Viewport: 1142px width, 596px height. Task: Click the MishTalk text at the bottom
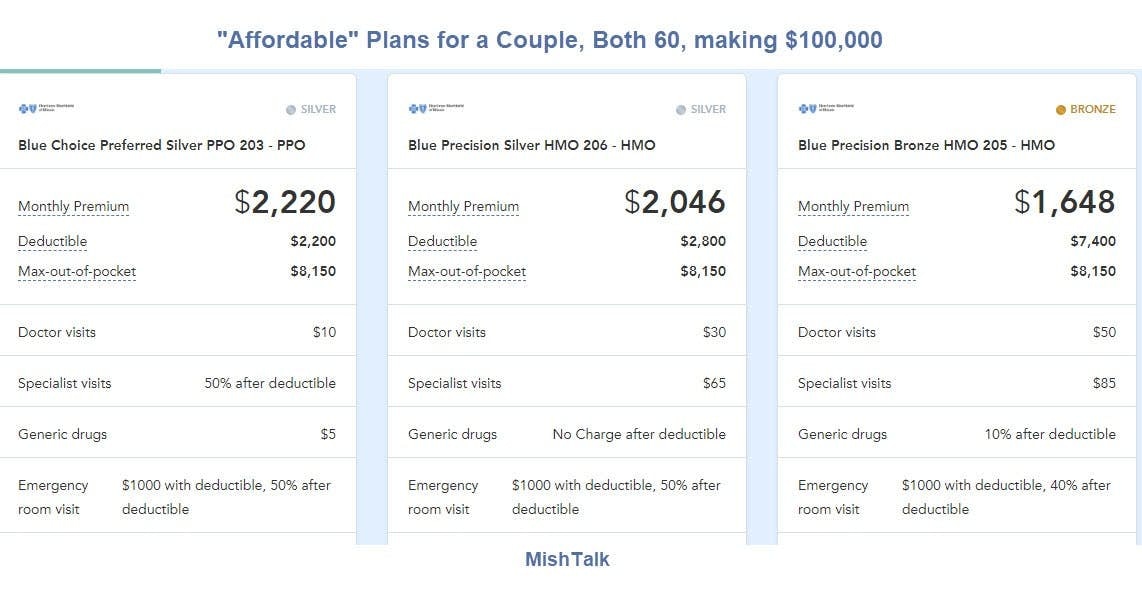coord(567,560)
